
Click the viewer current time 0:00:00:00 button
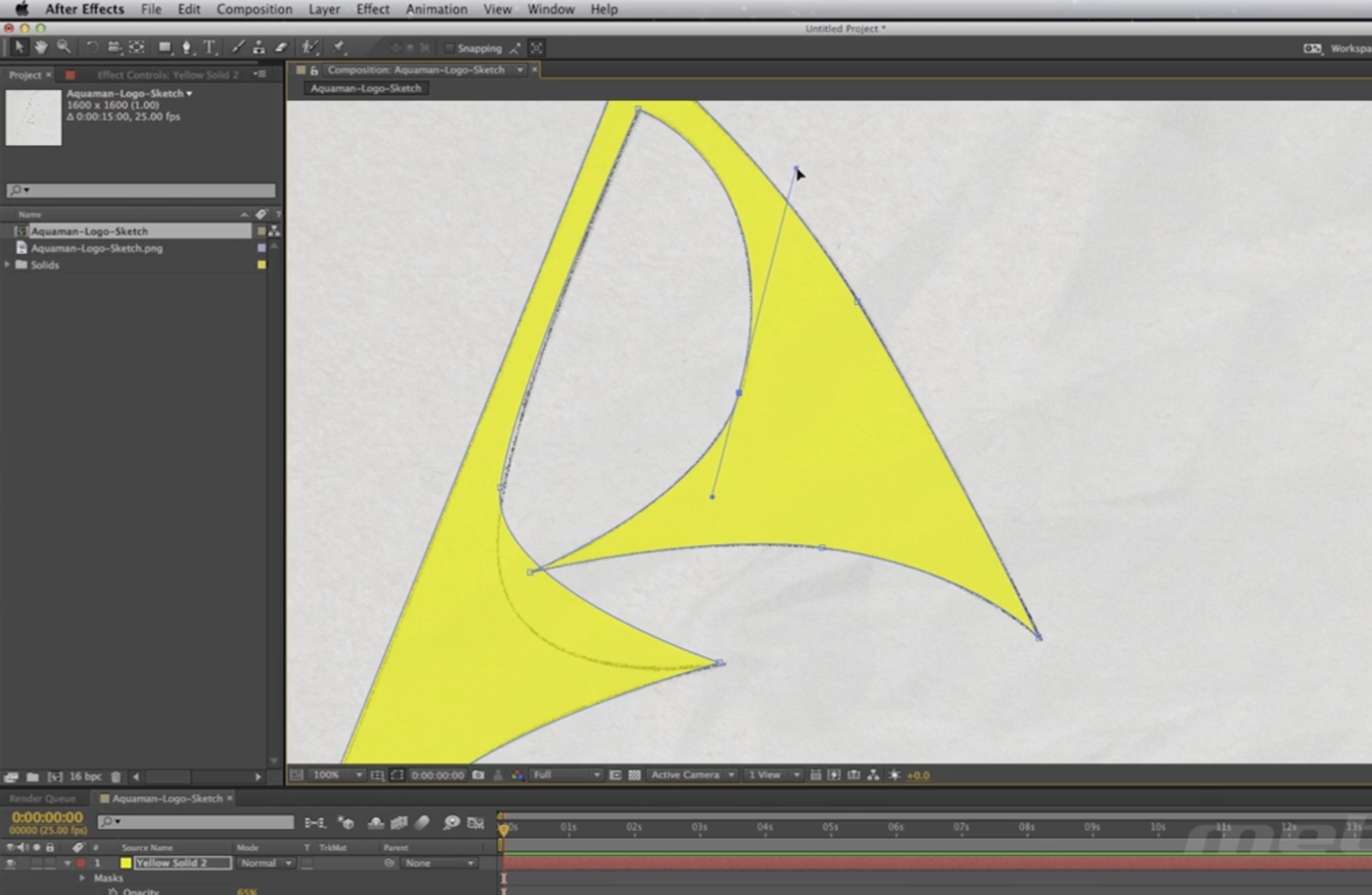pyautogui.click(x=437, y=774)
